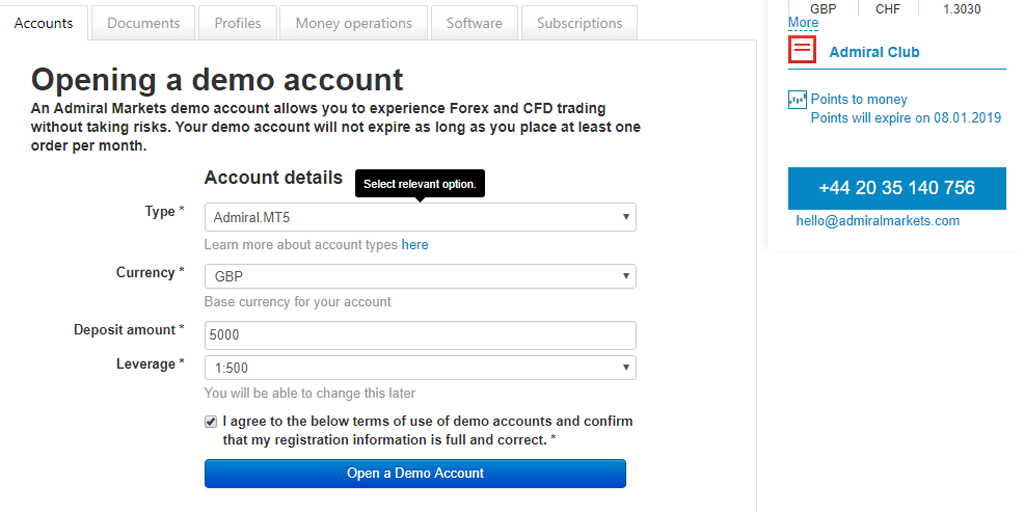Open the Profiles tab
This screenshot has width=1024, height=512.
(x=238, y=23)
